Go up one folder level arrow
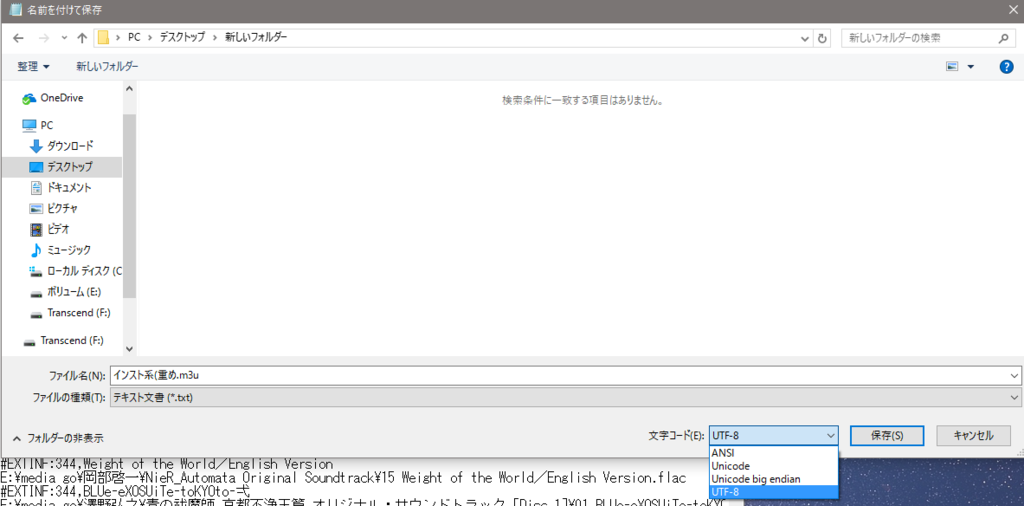The height and width of the screenshot is (506, 1024). (x=82, y=38)
